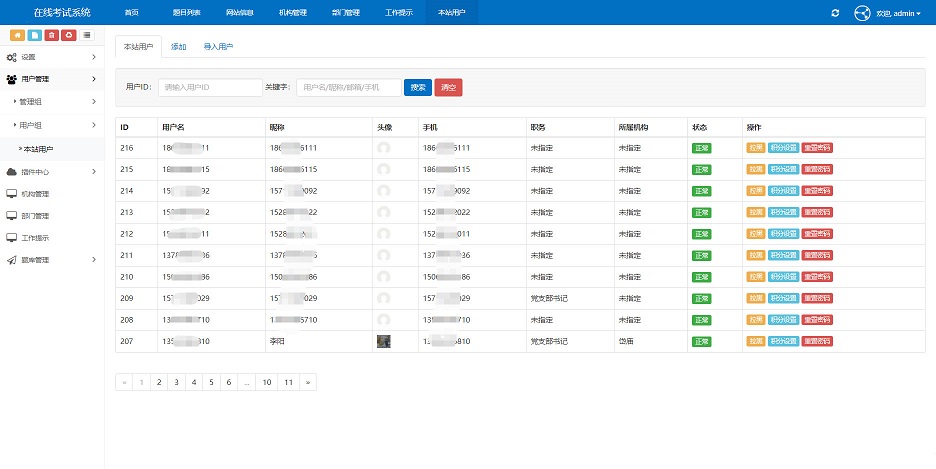Switch to the 导入用户 tab

218,47
